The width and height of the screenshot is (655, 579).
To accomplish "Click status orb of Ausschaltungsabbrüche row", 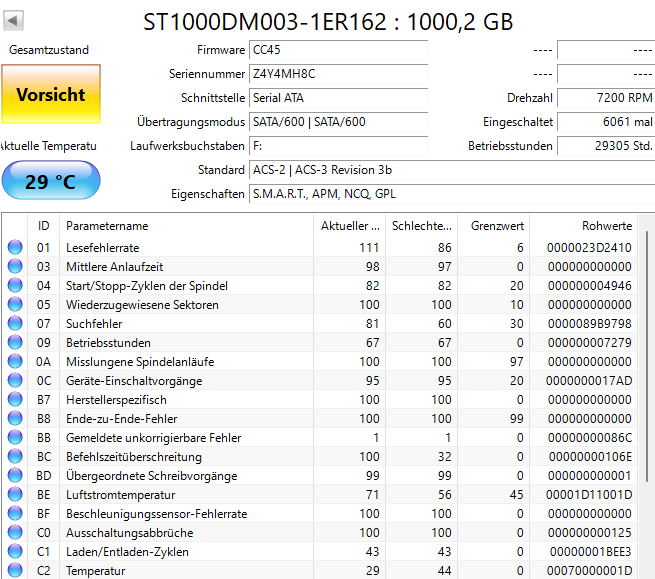I will tap(15, 533).
